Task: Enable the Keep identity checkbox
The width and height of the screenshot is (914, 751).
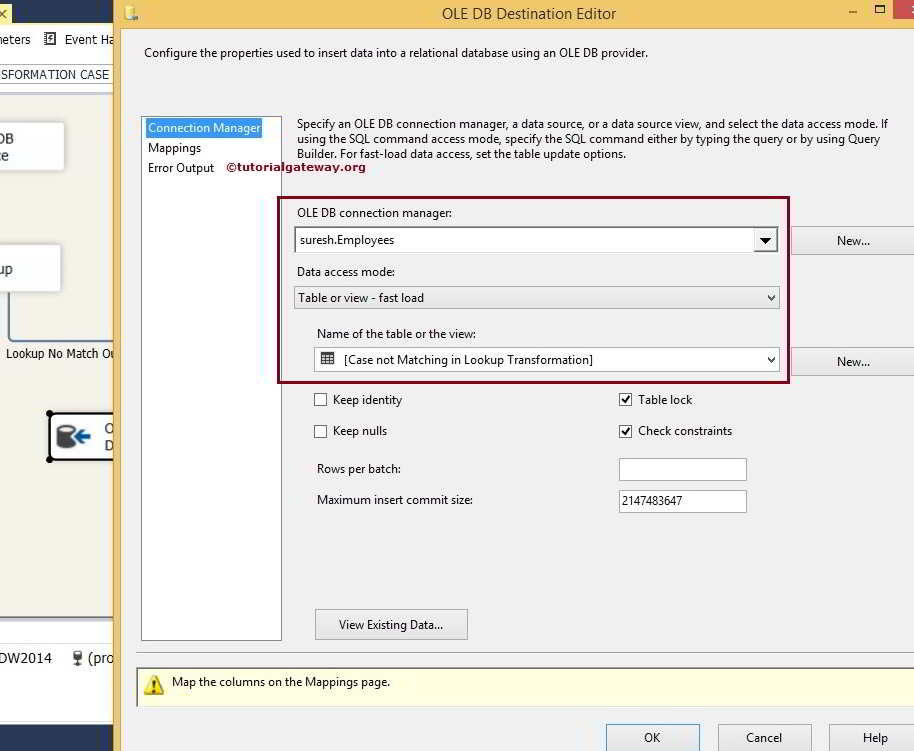Action: (x=320, y=399)
